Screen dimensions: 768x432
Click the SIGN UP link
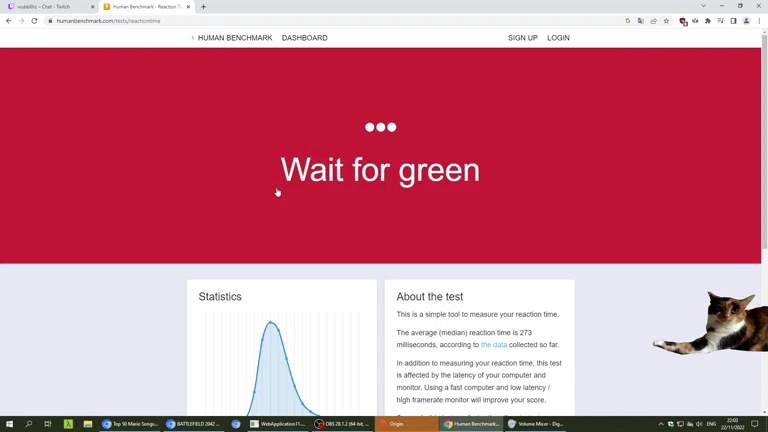[x=522, y=38]
